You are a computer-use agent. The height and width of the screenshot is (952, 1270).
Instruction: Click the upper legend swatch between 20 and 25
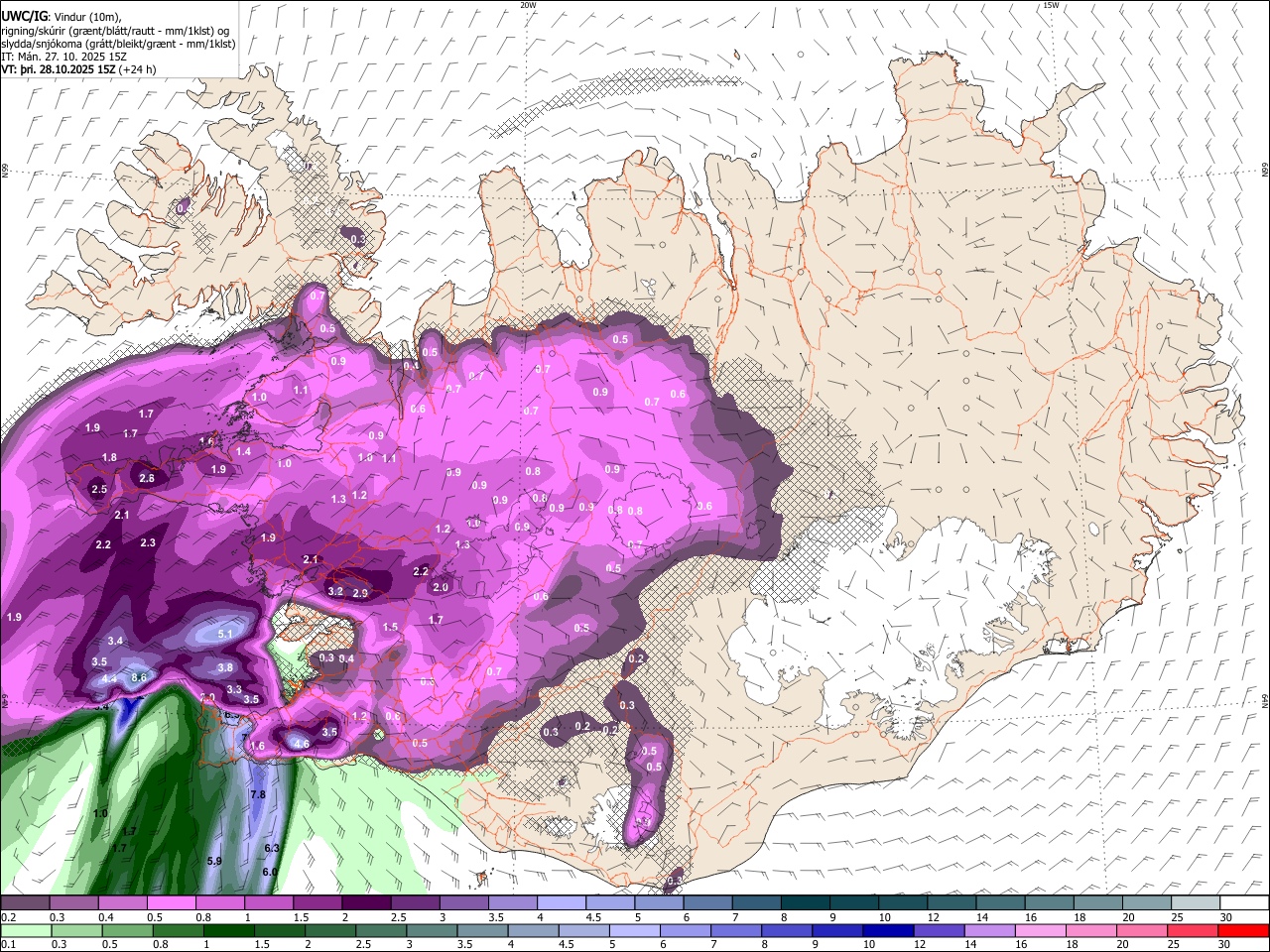pos(1145,903)
